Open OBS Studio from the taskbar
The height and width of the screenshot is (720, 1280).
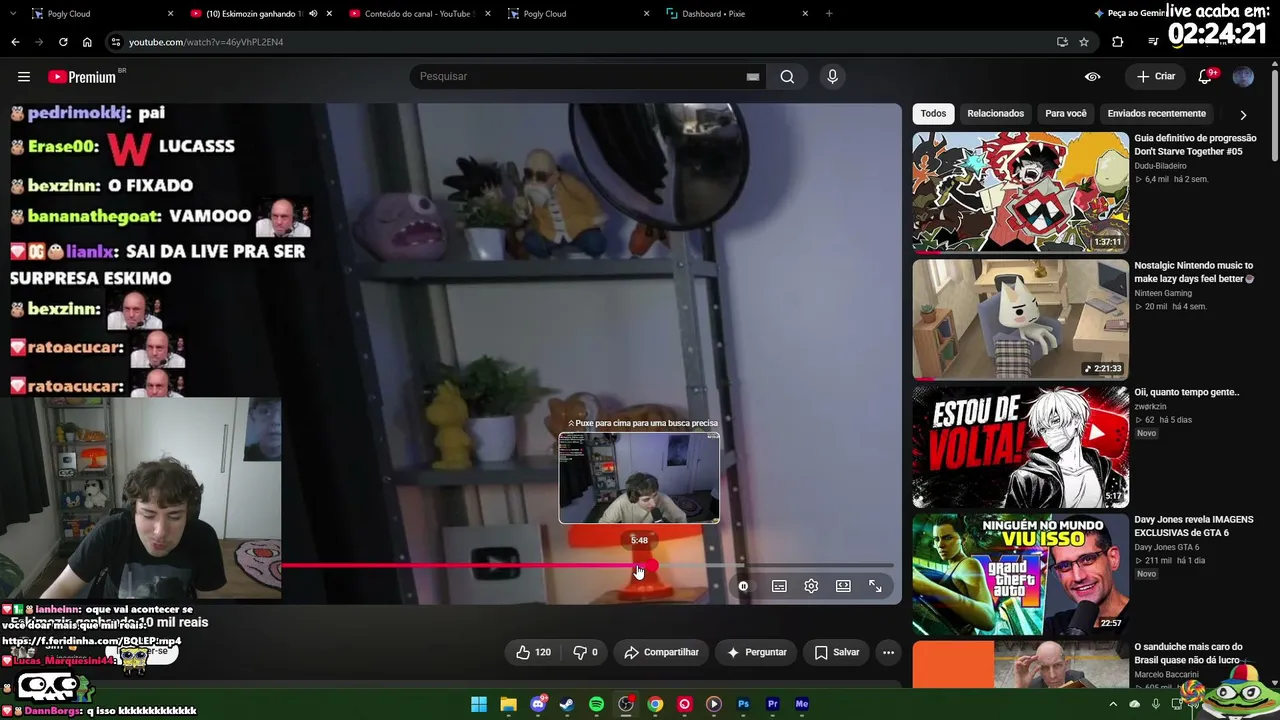tap(626, 704)
